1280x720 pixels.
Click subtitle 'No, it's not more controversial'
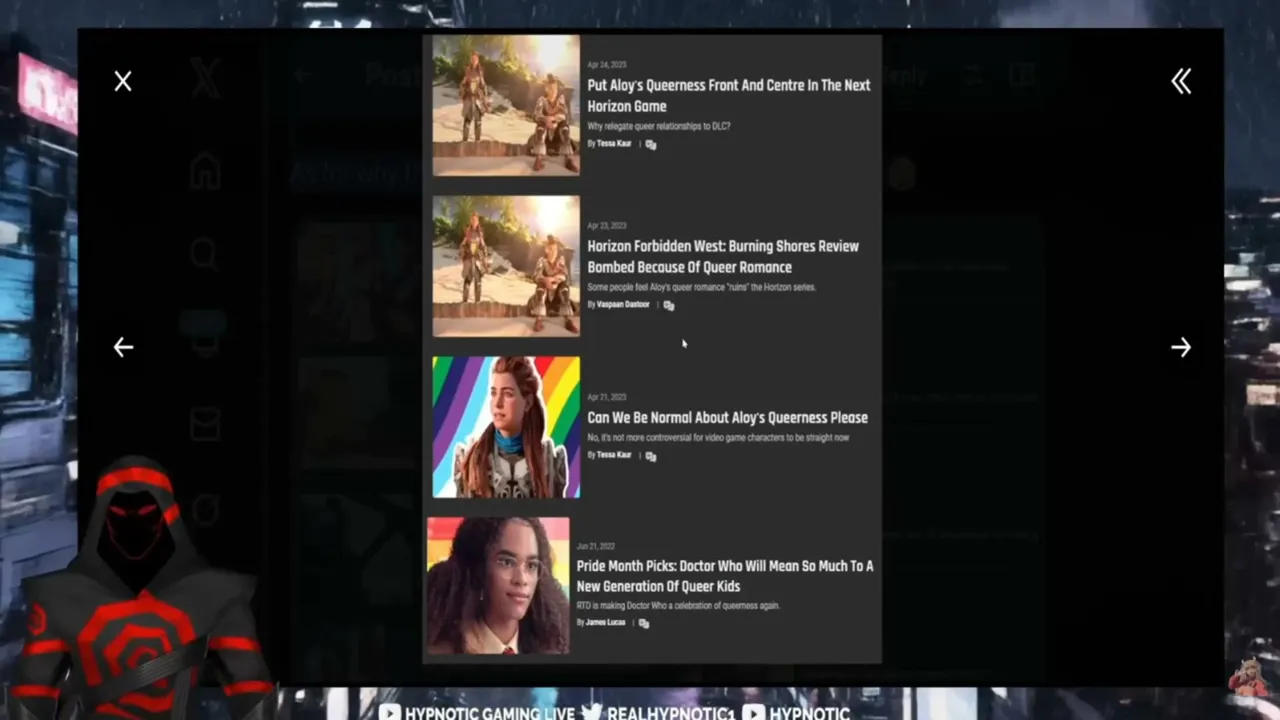click(x=718, y=438)
